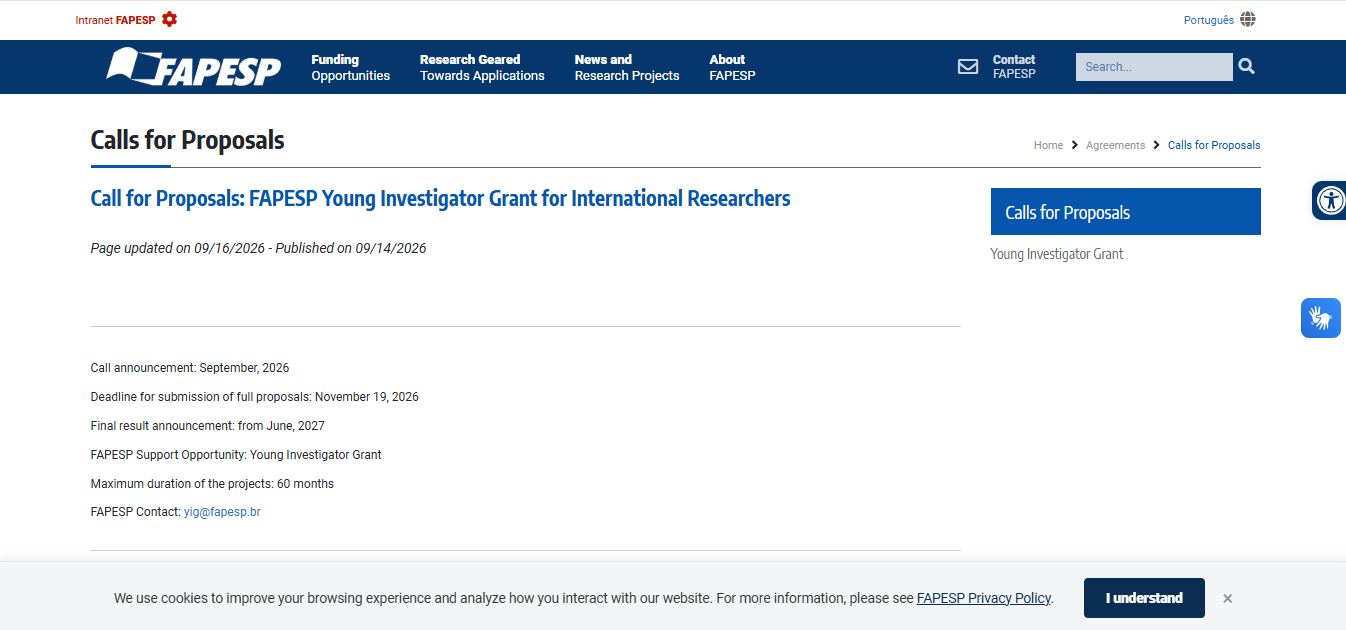Image resolution: width=1346 pixels, height=630 pixels.
Task: Open the Funding Opportunities menu
Action: tap(351, 67)
